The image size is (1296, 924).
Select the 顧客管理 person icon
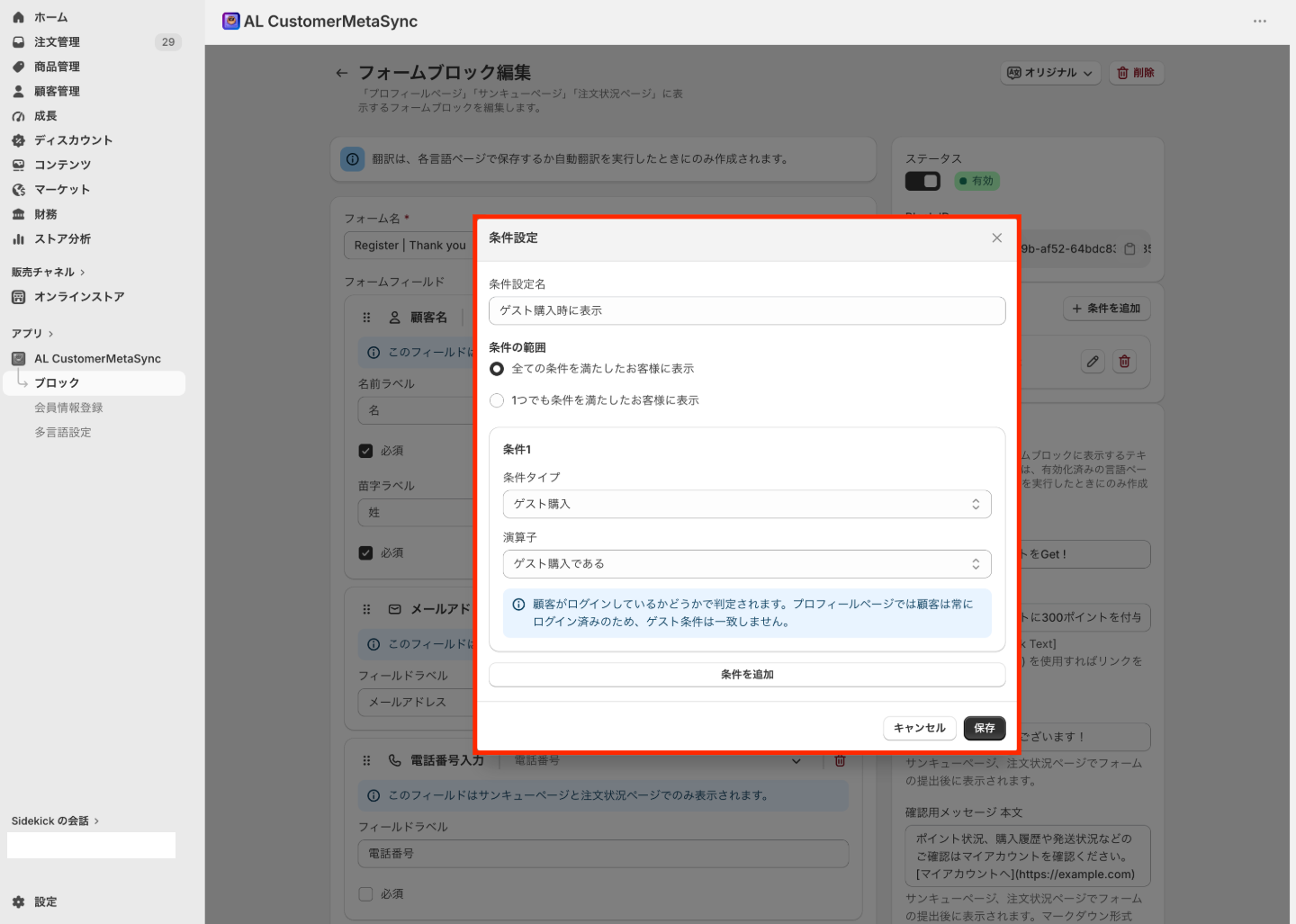click(x=18, y=91)
